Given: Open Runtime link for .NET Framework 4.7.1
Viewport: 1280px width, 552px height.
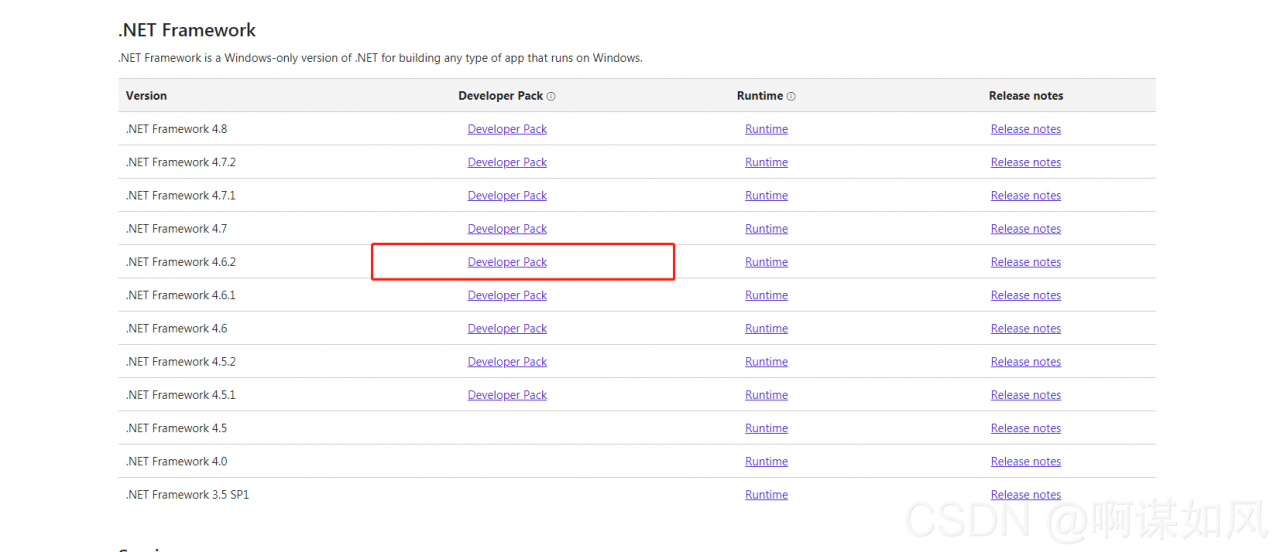Looking at the screenshot, I should (766, 195).
